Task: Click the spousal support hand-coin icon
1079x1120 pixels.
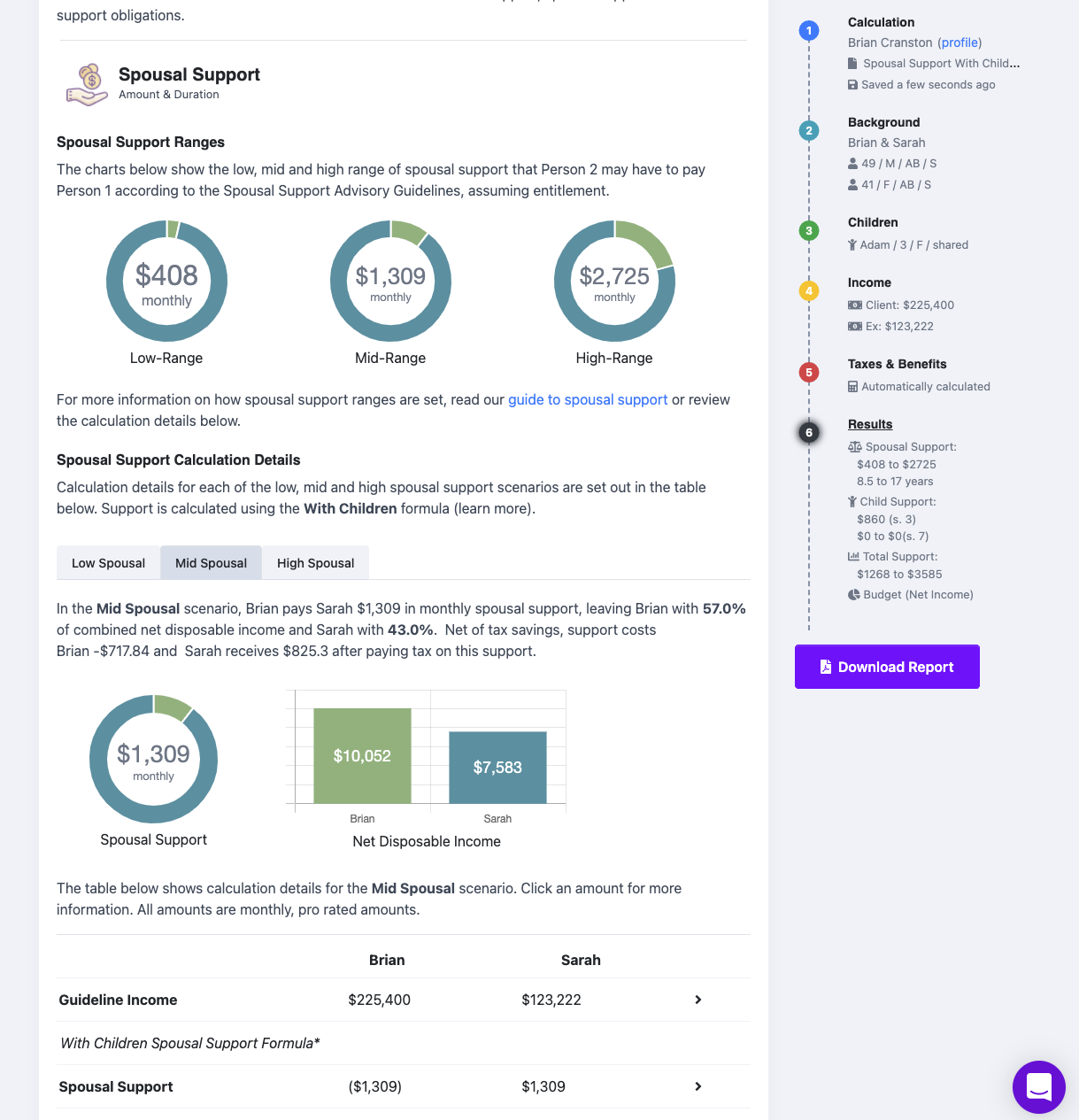Action: pos(87,84)
